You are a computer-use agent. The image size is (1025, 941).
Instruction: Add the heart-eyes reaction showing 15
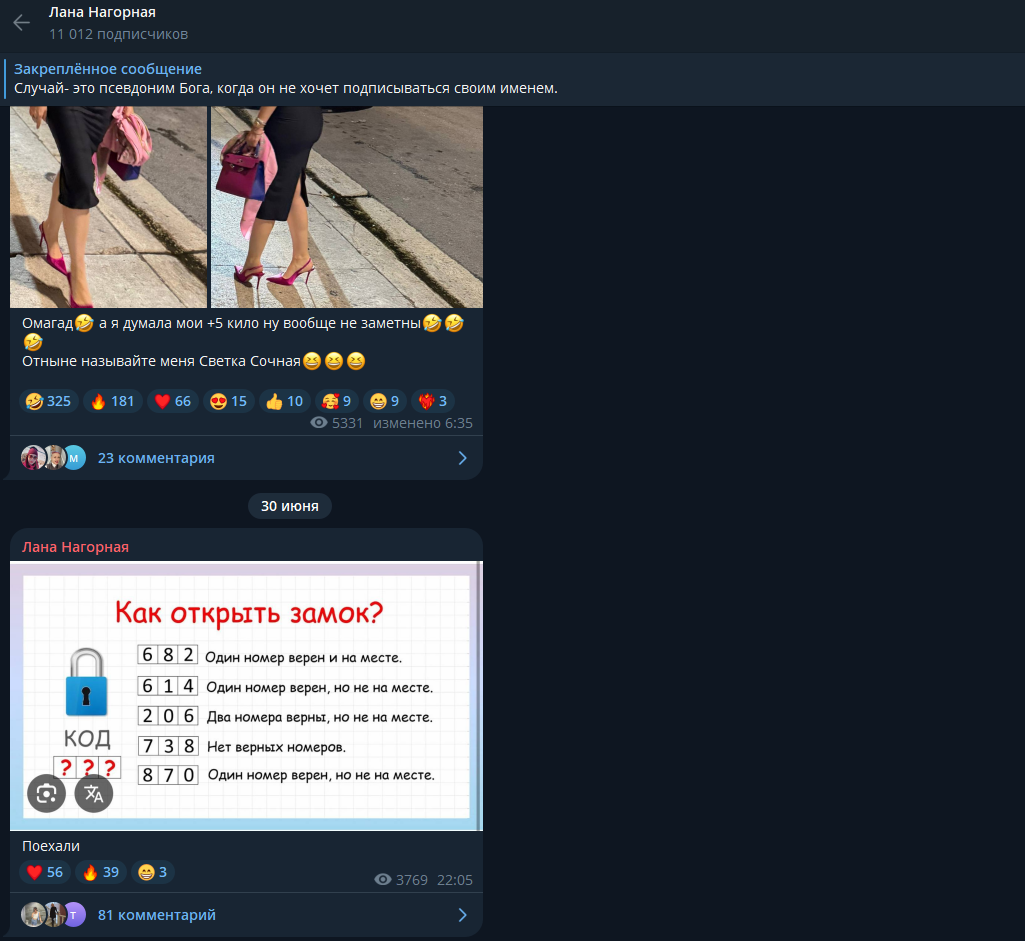point(228,401)
